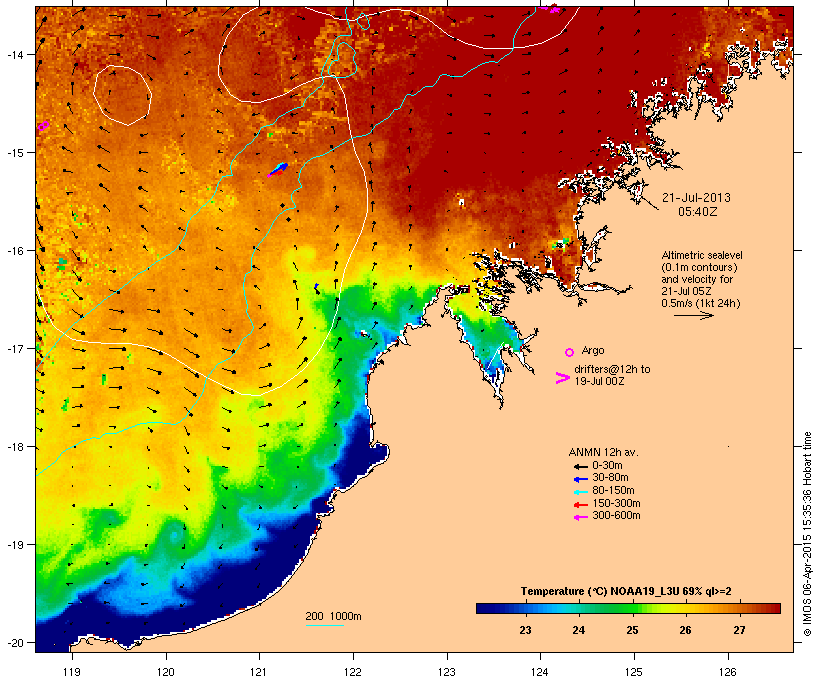Click the magenta 300-600m arrow legend icon
The height and width of the screenshot is (680, 820).
pyautogui.click(x=580, y=517)
